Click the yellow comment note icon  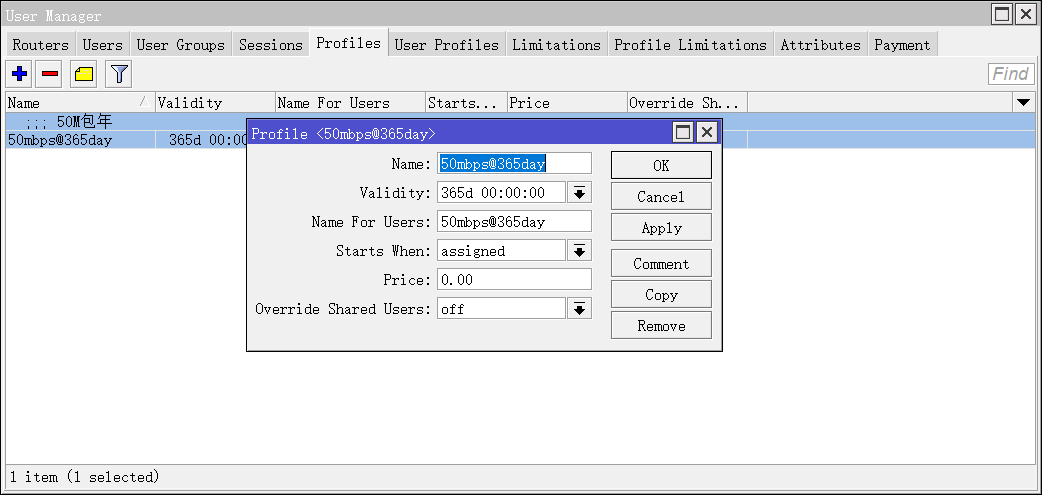84,74
